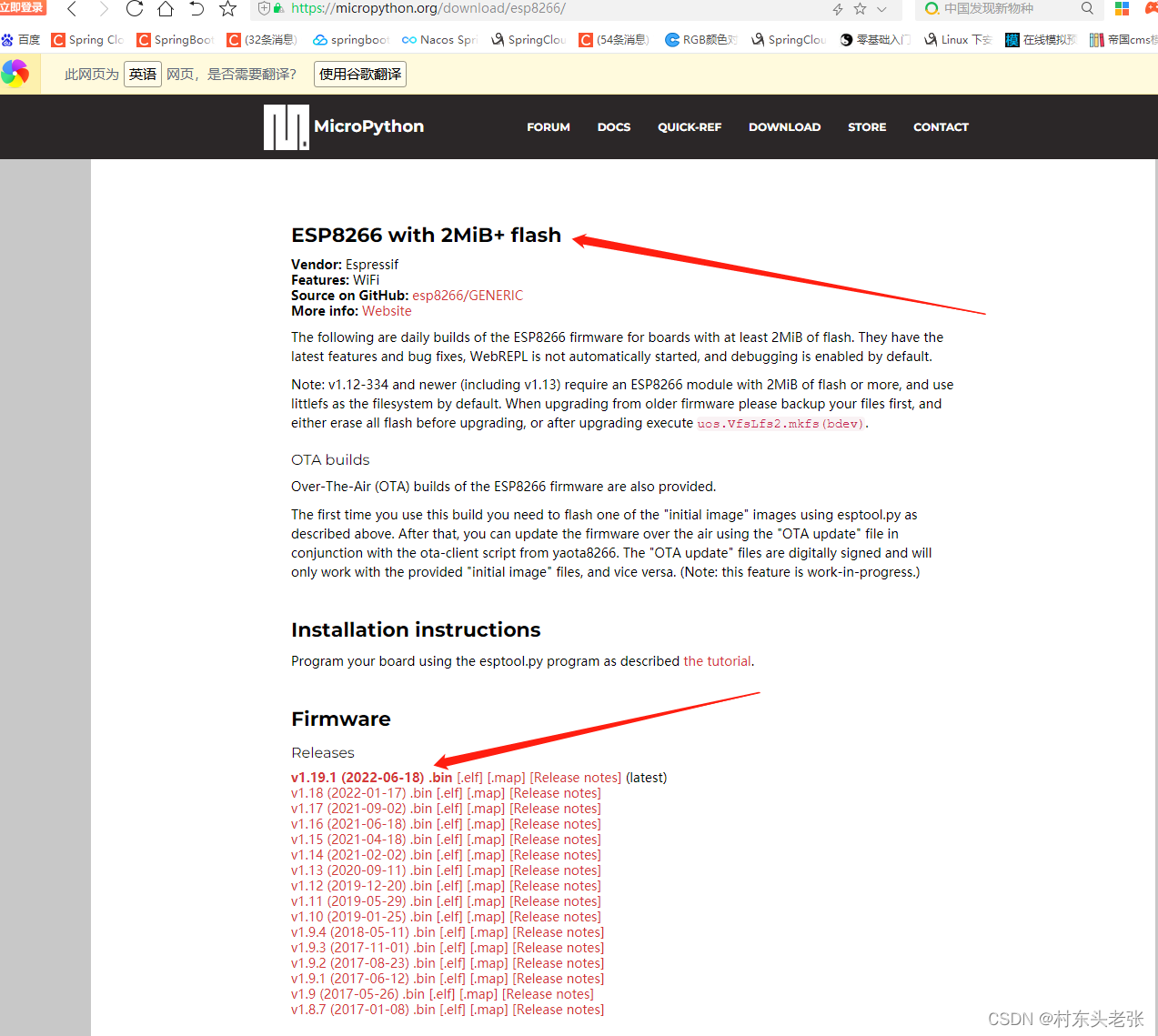Open Release notes for v1.9.1
This screenshot has width=1158, height=1036.
559,979
